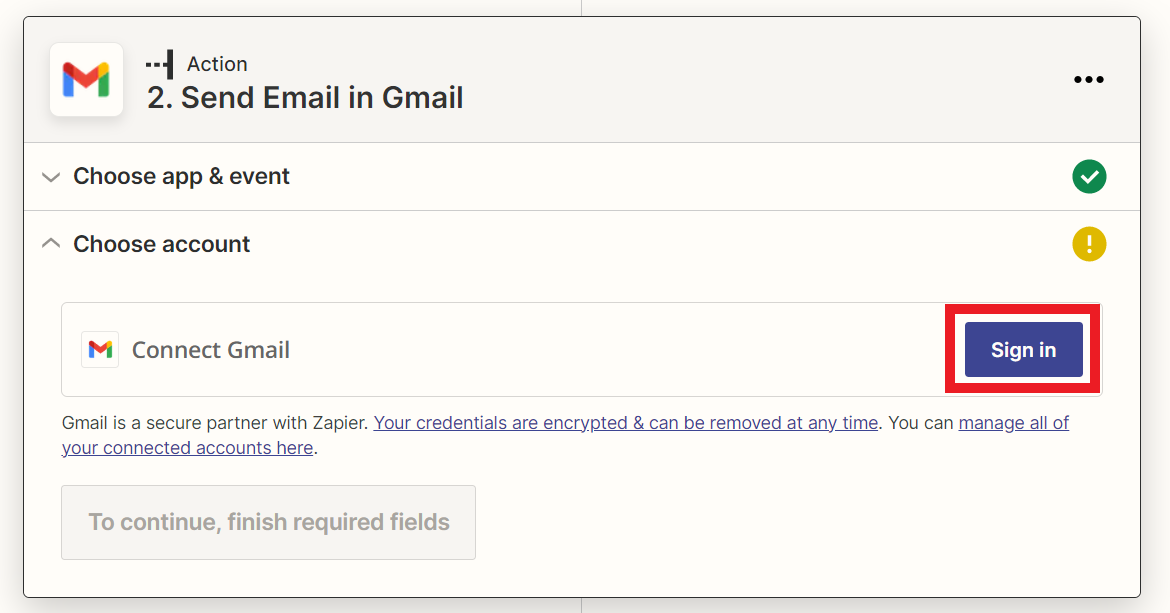
Task: Click the large Gmail app icon
Action: 87,80
